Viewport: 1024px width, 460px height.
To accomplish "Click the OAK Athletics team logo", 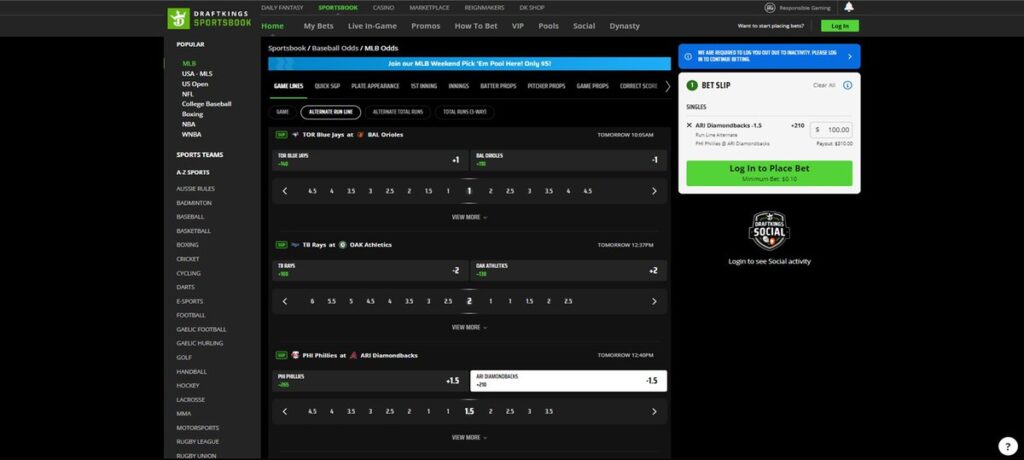I will (x=342, y=245).
